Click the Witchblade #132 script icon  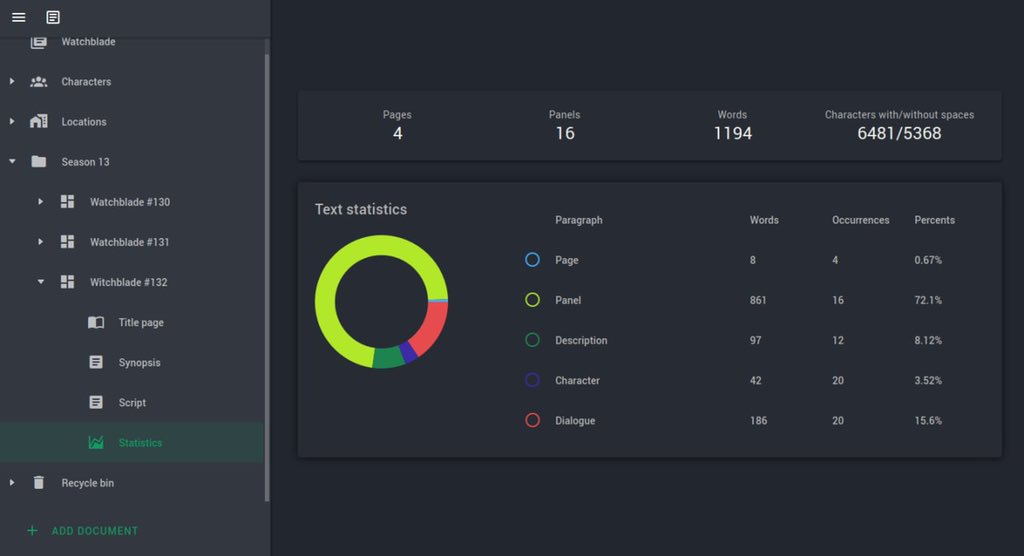click(67, 282)
